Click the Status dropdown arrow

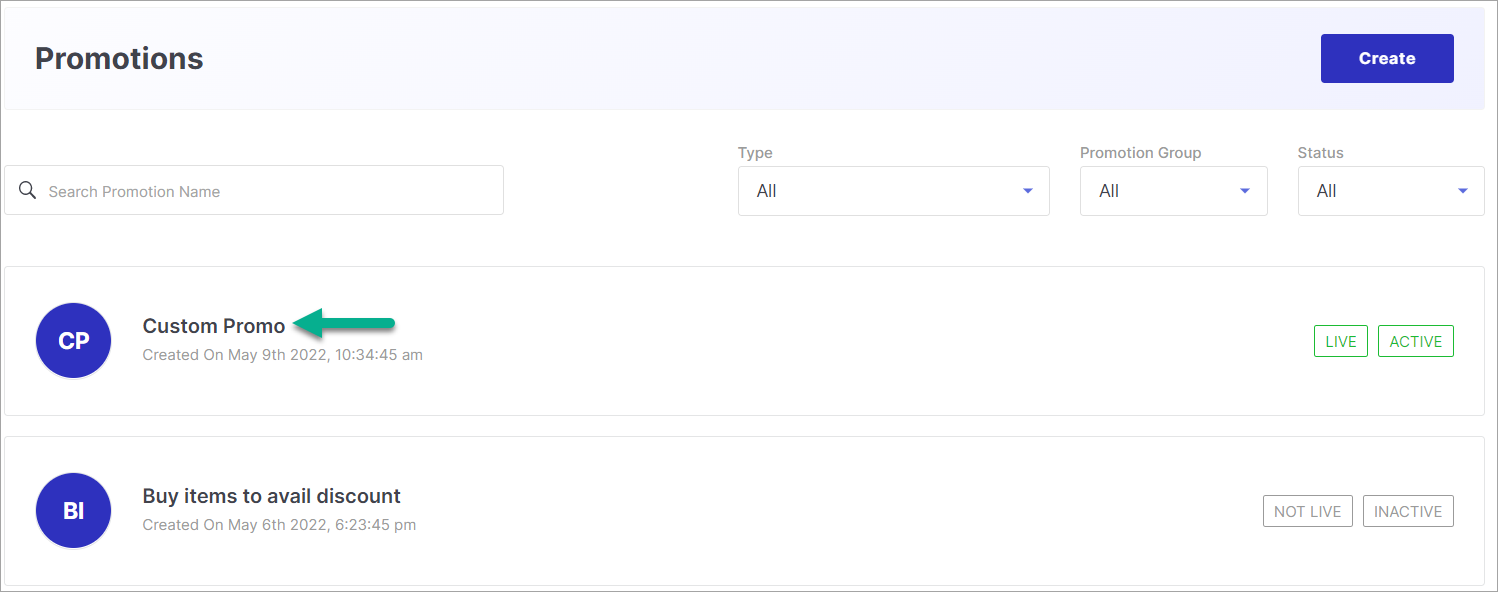(x=1463, y=191)
